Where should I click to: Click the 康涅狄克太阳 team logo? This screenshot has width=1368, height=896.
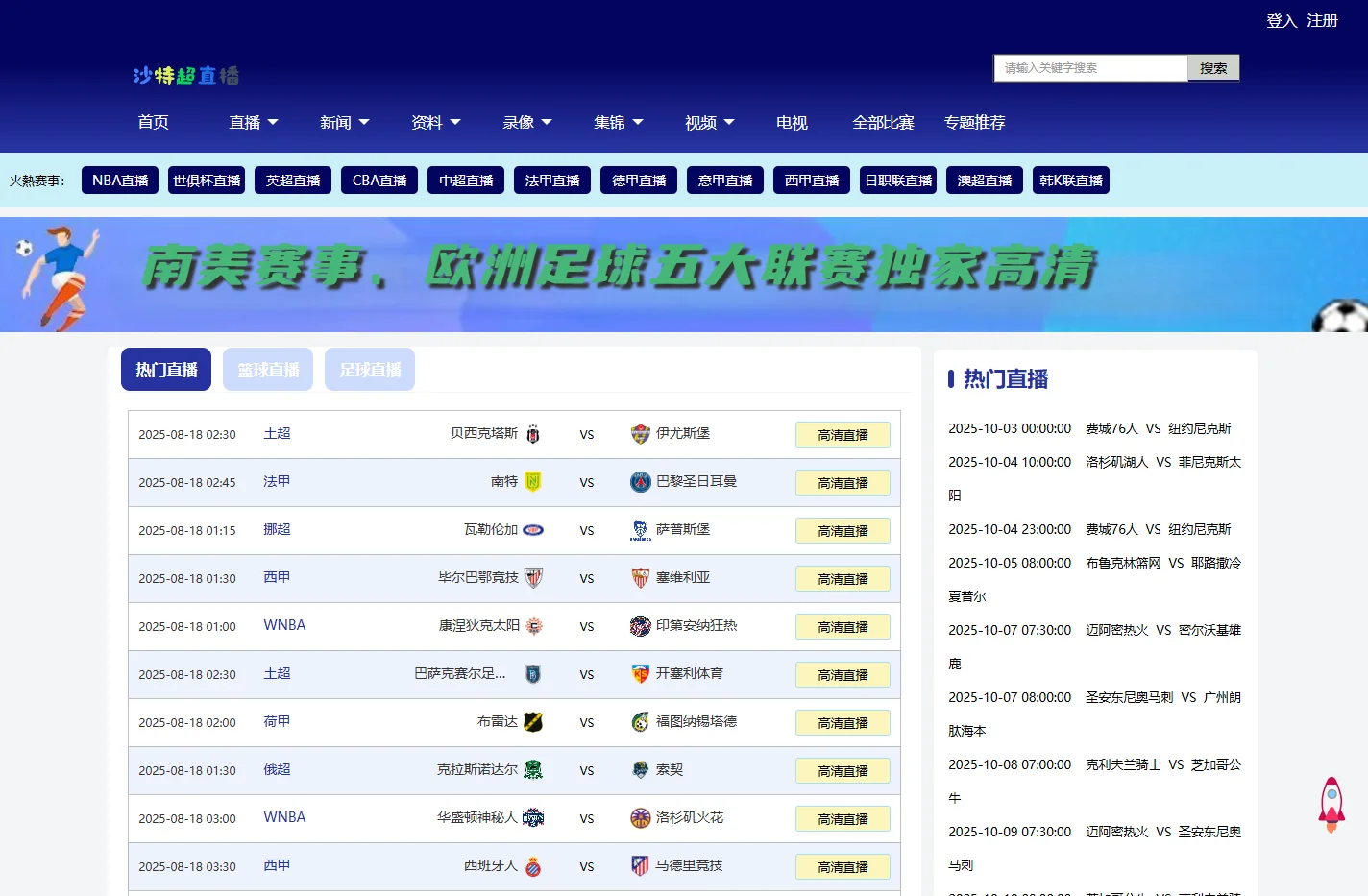point(533,626)
